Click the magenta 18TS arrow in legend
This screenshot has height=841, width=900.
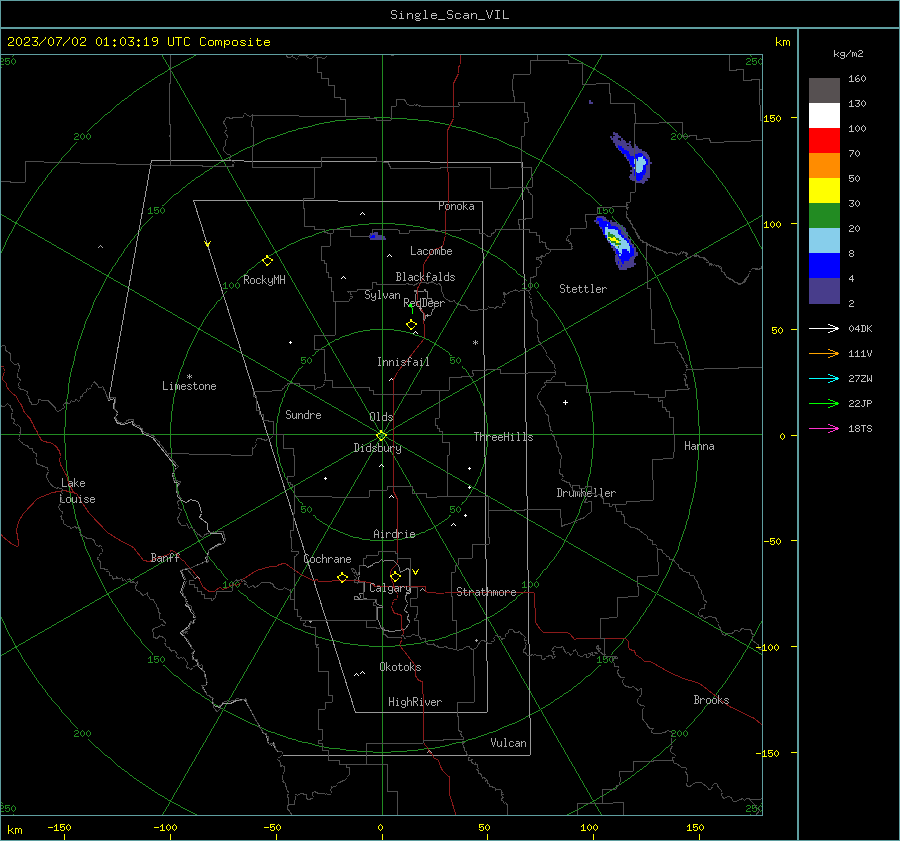click(824, 428)
